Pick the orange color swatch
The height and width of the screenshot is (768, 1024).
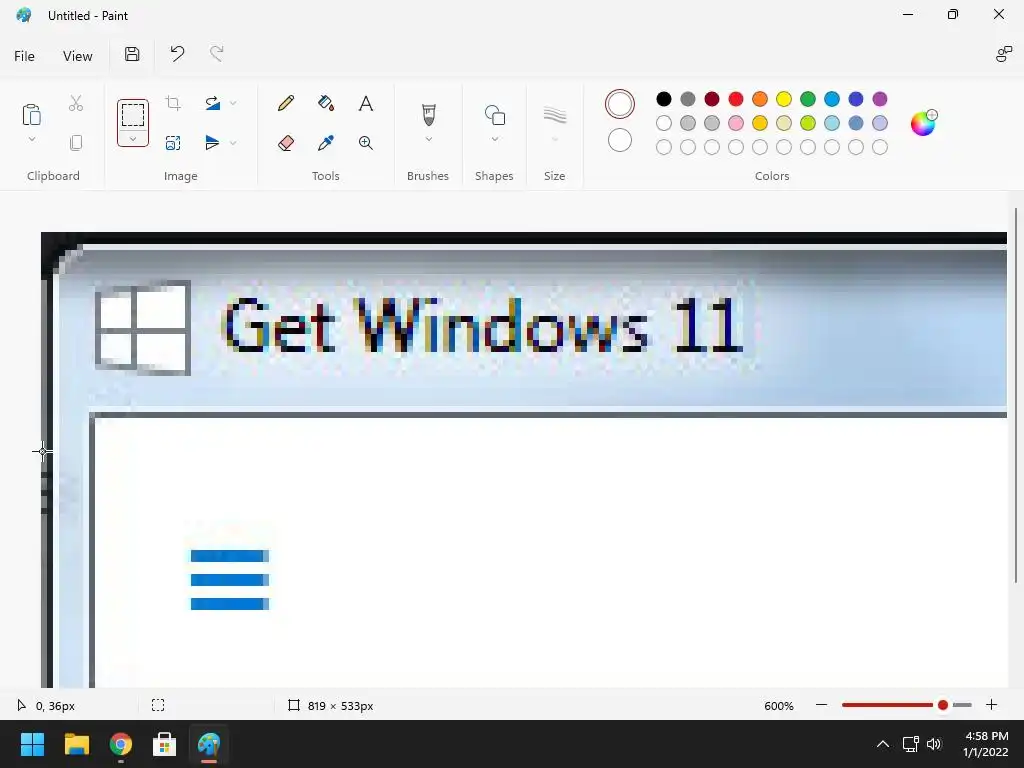tap(760, 99)
